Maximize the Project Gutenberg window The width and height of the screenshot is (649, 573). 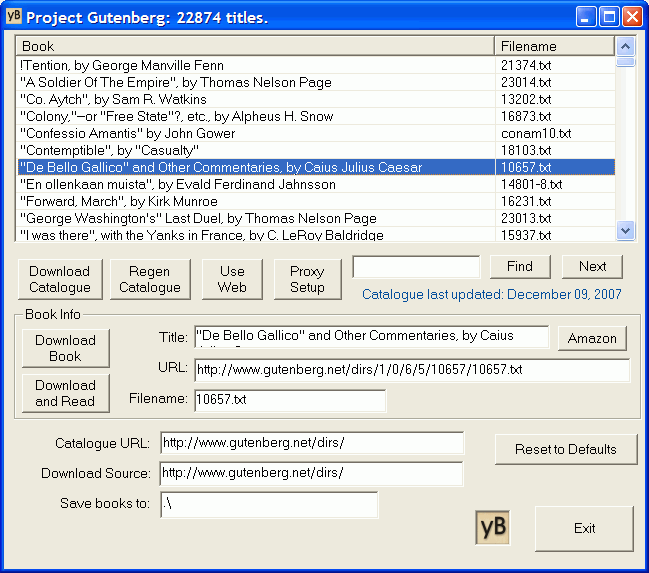pos(609,17)
